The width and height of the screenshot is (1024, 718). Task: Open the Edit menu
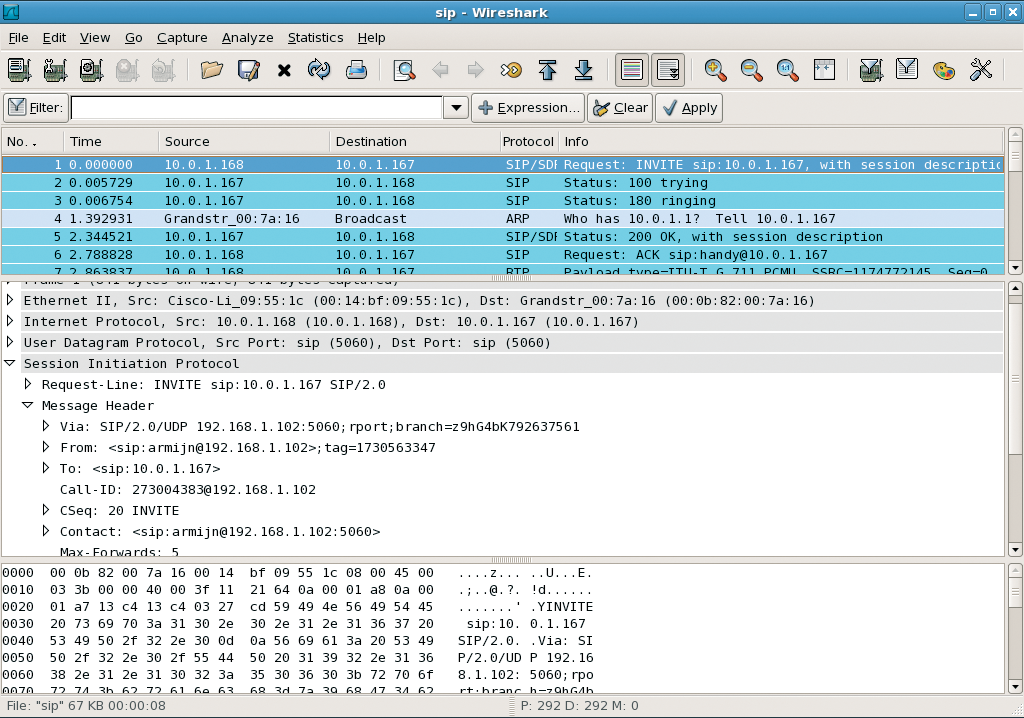[x=54, y=38]
